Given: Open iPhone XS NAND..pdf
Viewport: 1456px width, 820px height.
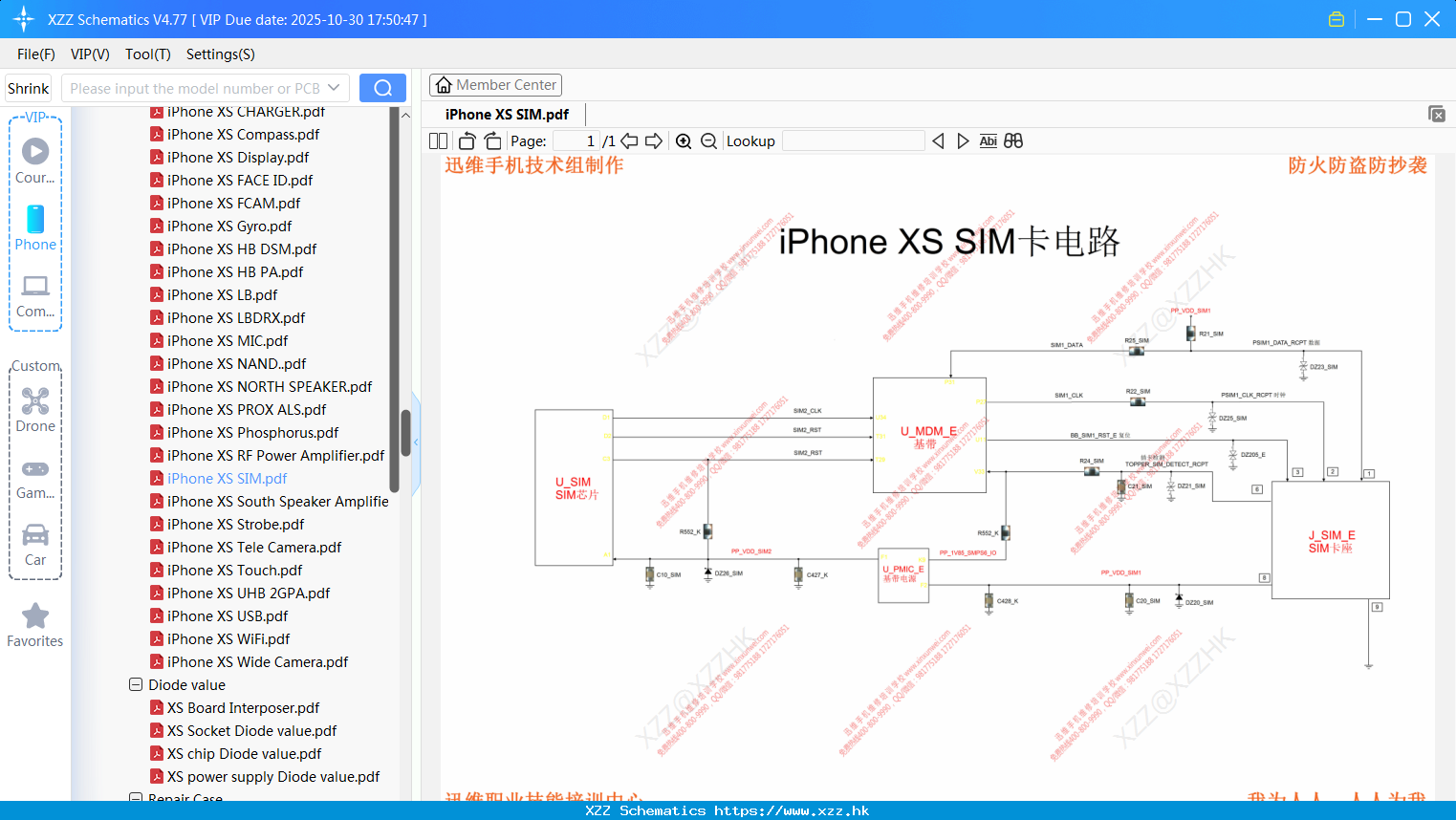Looking at the screenshot, I should [236, 364].
